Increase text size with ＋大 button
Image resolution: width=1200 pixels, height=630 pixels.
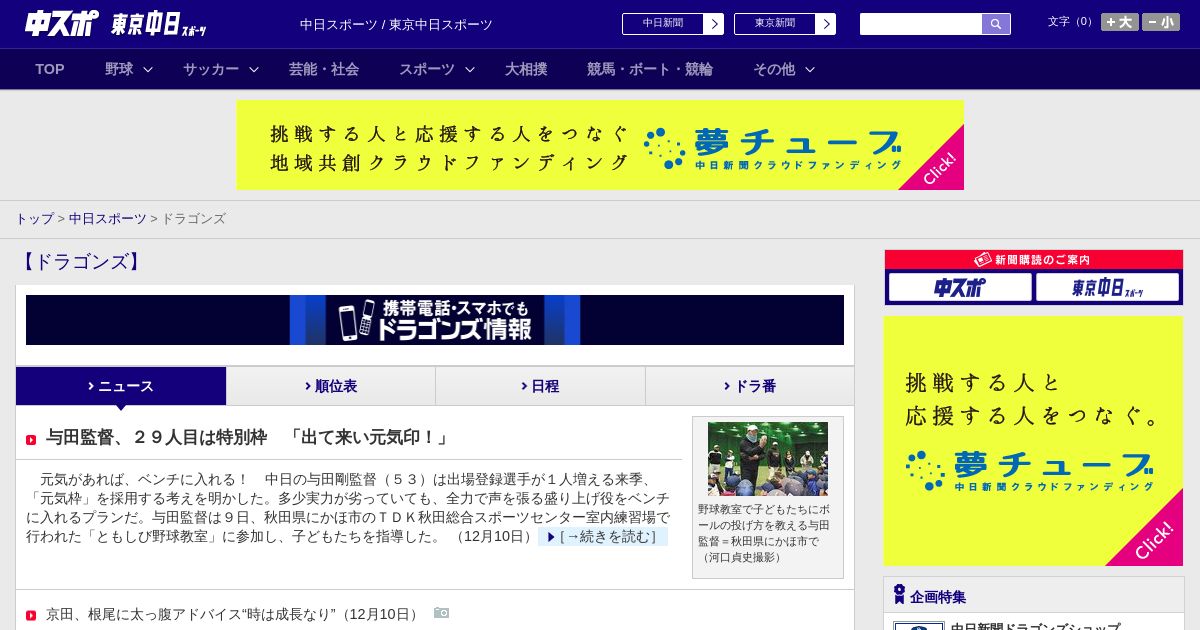pyautogui.click(x=1120, y=22)
